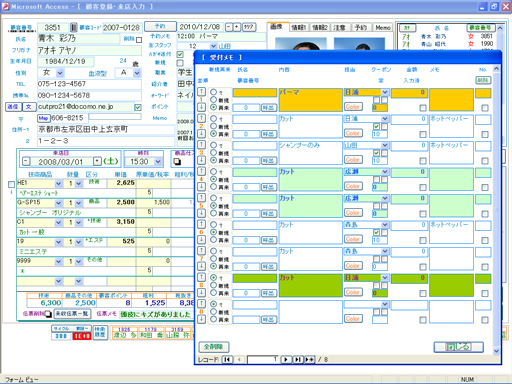Jump to last record in navigator

298,359
